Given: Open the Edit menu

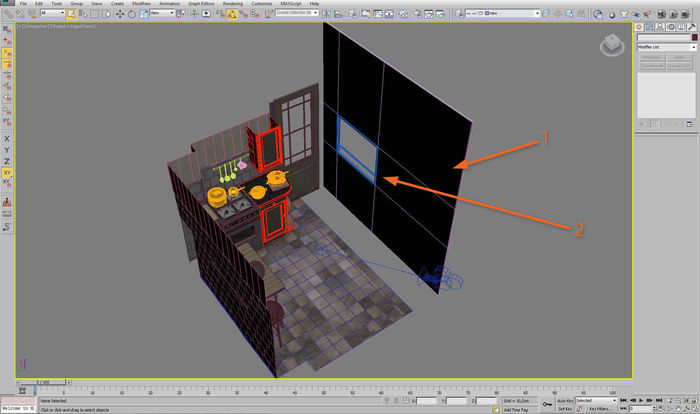Looking at the screenshot, I should [39, 4].
